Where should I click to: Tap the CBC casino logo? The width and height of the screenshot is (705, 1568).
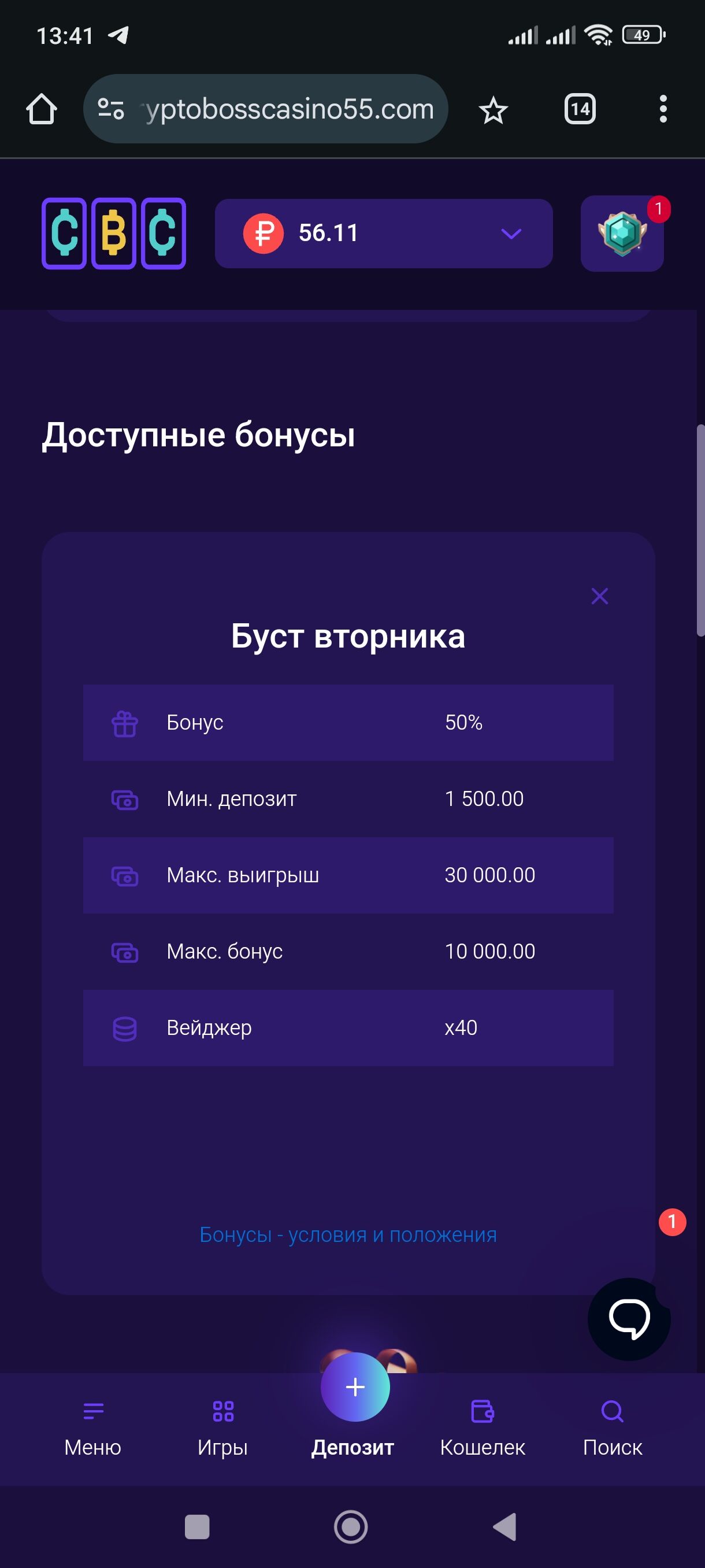point(113,233)
